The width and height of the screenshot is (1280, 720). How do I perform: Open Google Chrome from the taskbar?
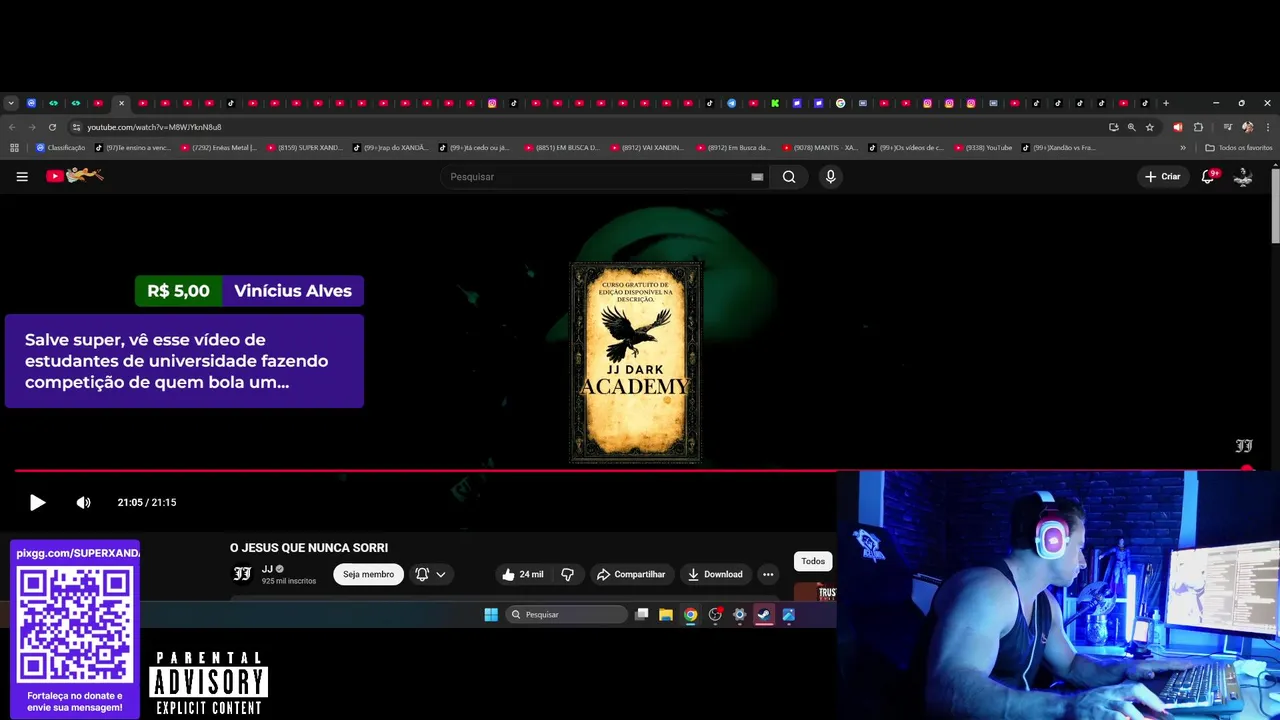690,615
